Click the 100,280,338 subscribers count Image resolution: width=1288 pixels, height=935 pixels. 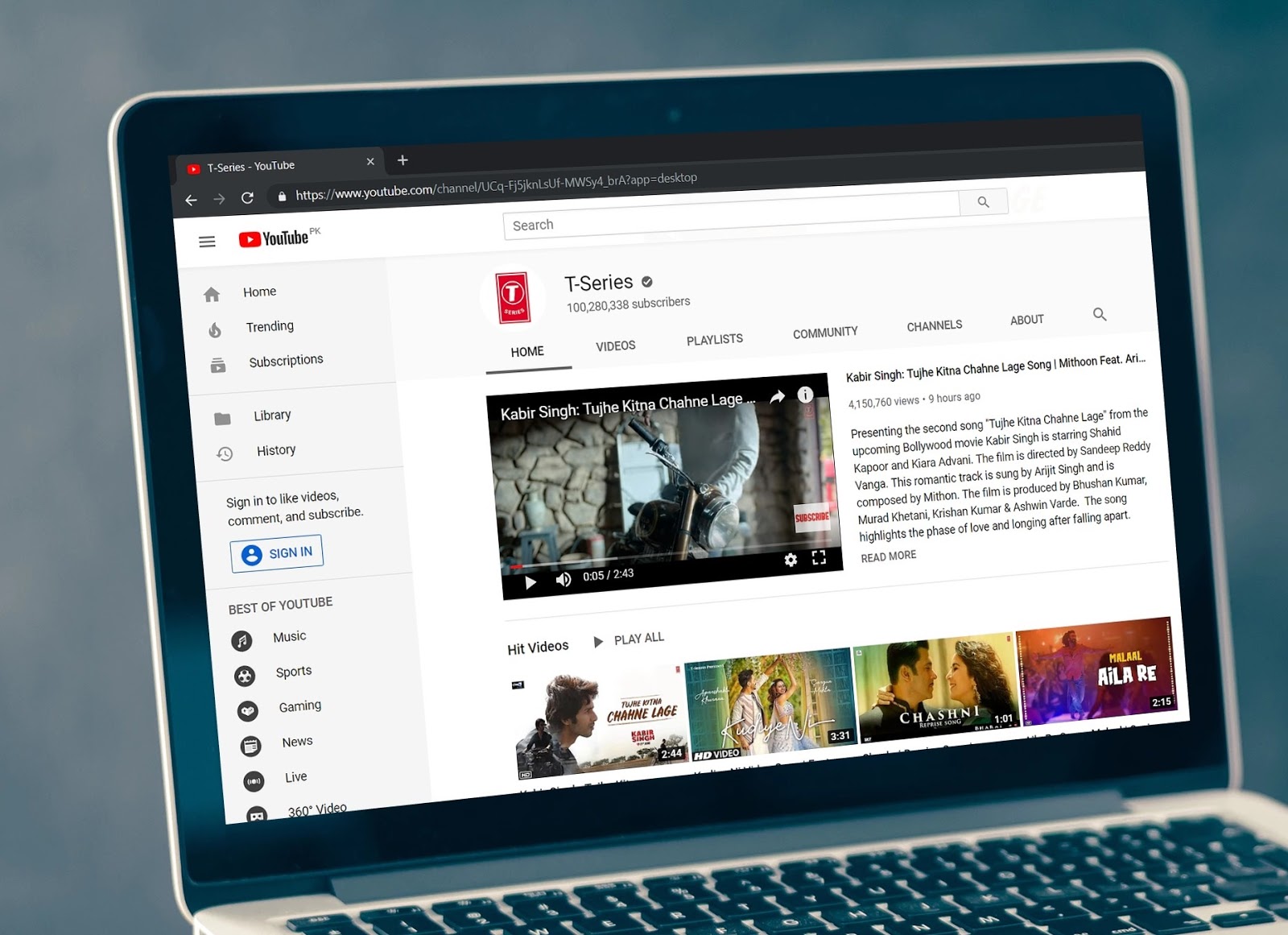629,304
